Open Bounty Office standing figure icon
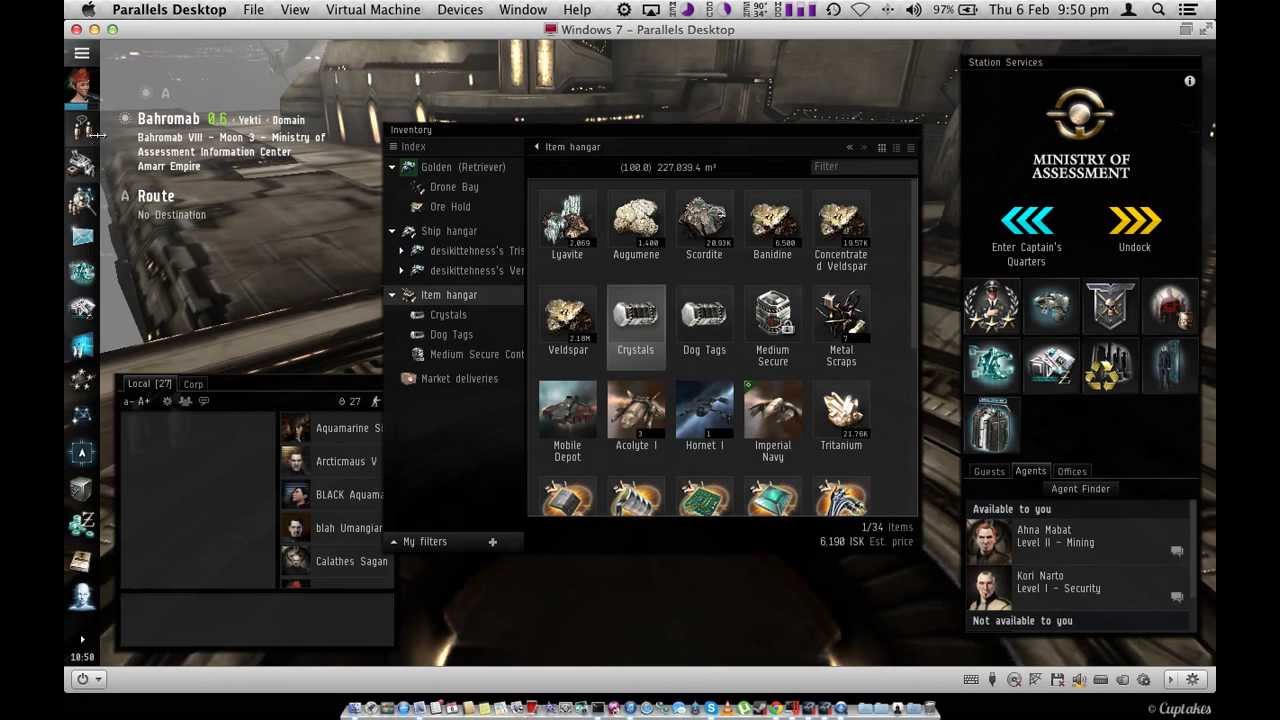Viewport: 1280px width, 720px height. tap(1169, 367)
